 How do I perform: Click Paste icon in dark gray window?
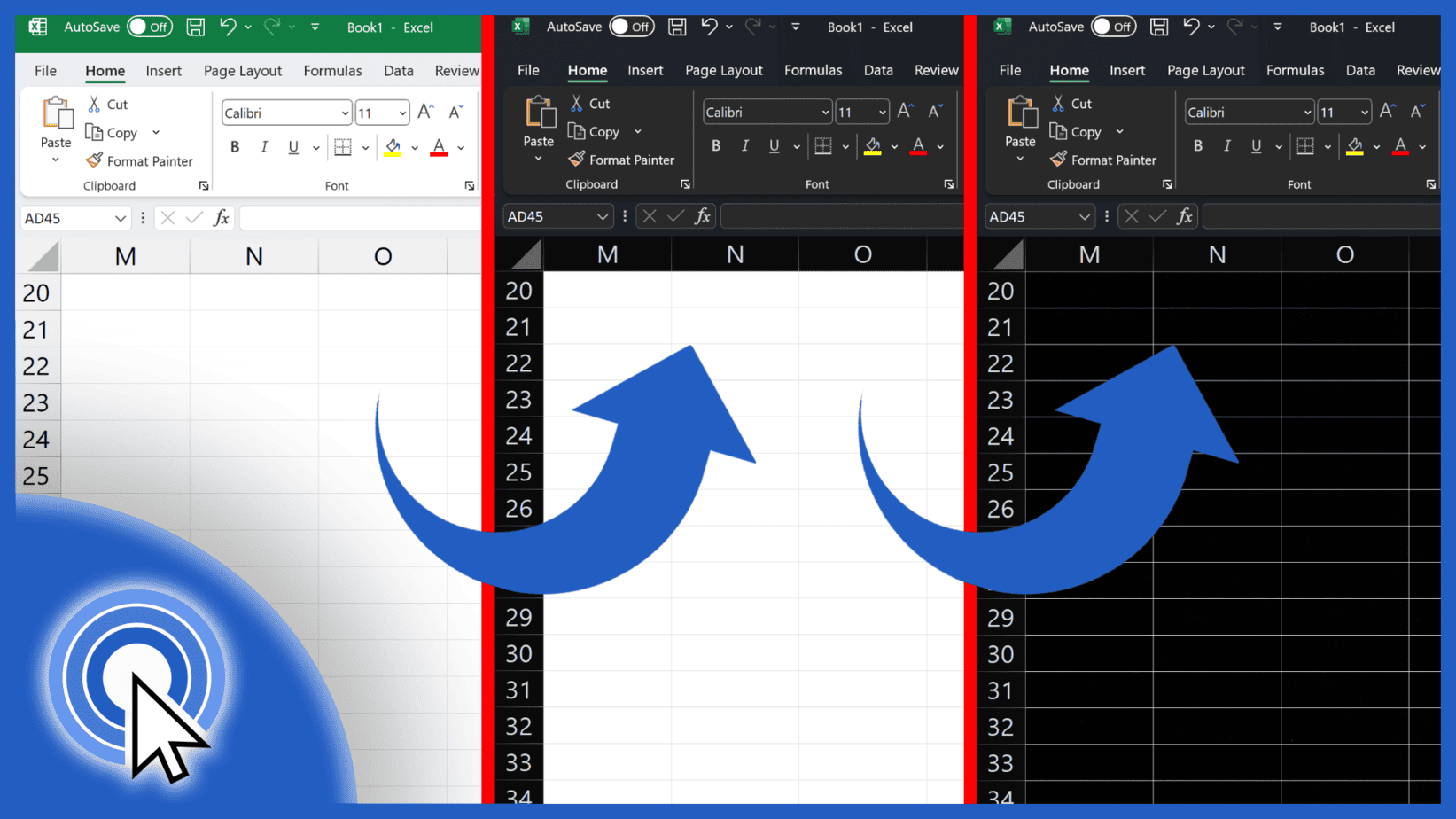(539, 113)
